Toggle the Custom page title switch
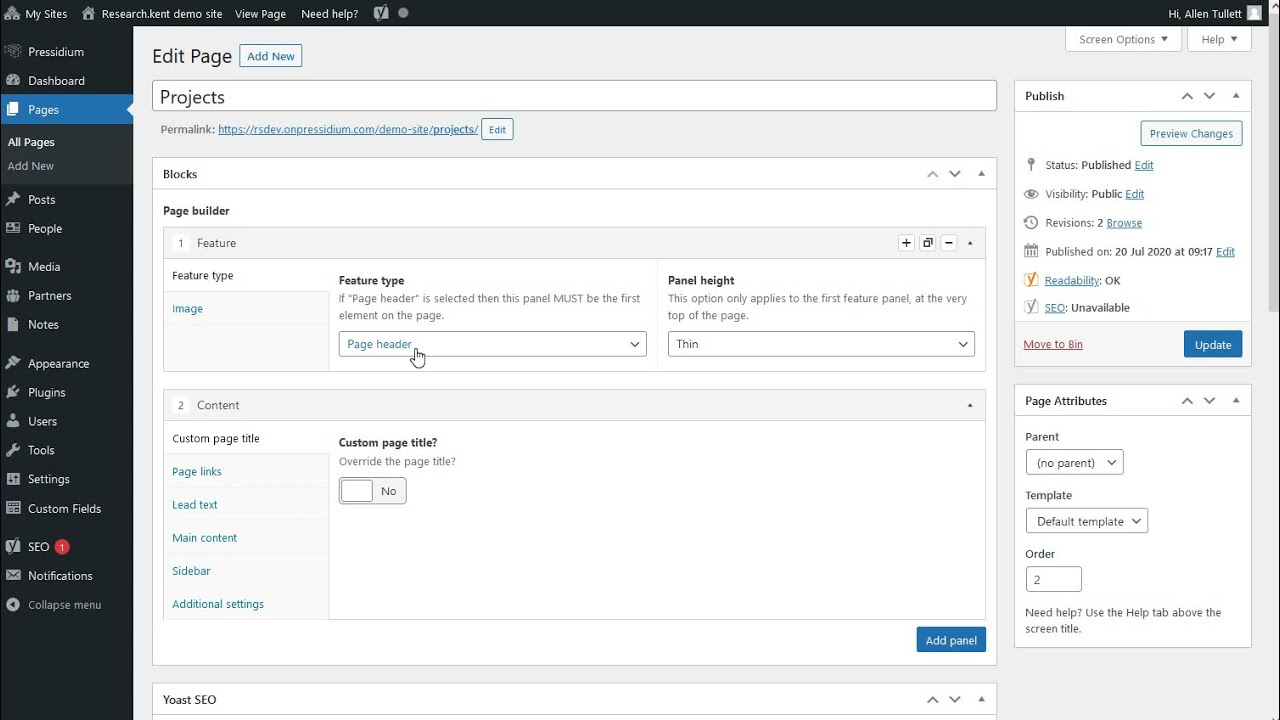The image size is (1280, 720). coord(372,491)
